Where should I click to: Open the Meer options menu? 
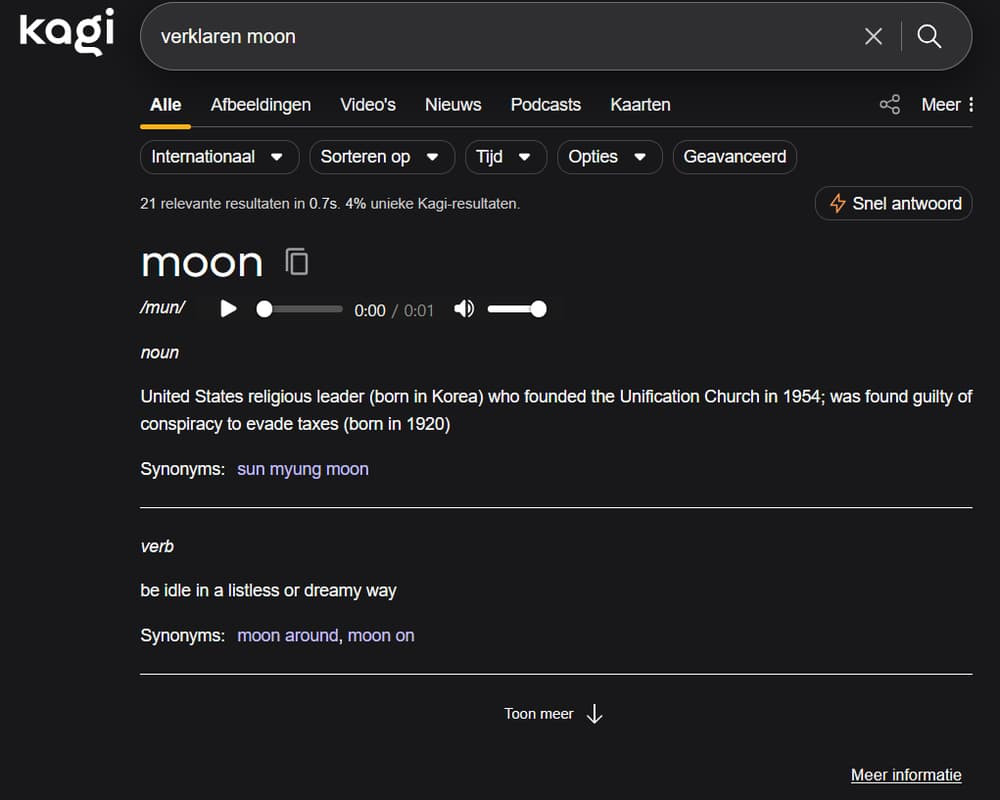(x=947, y=105)
